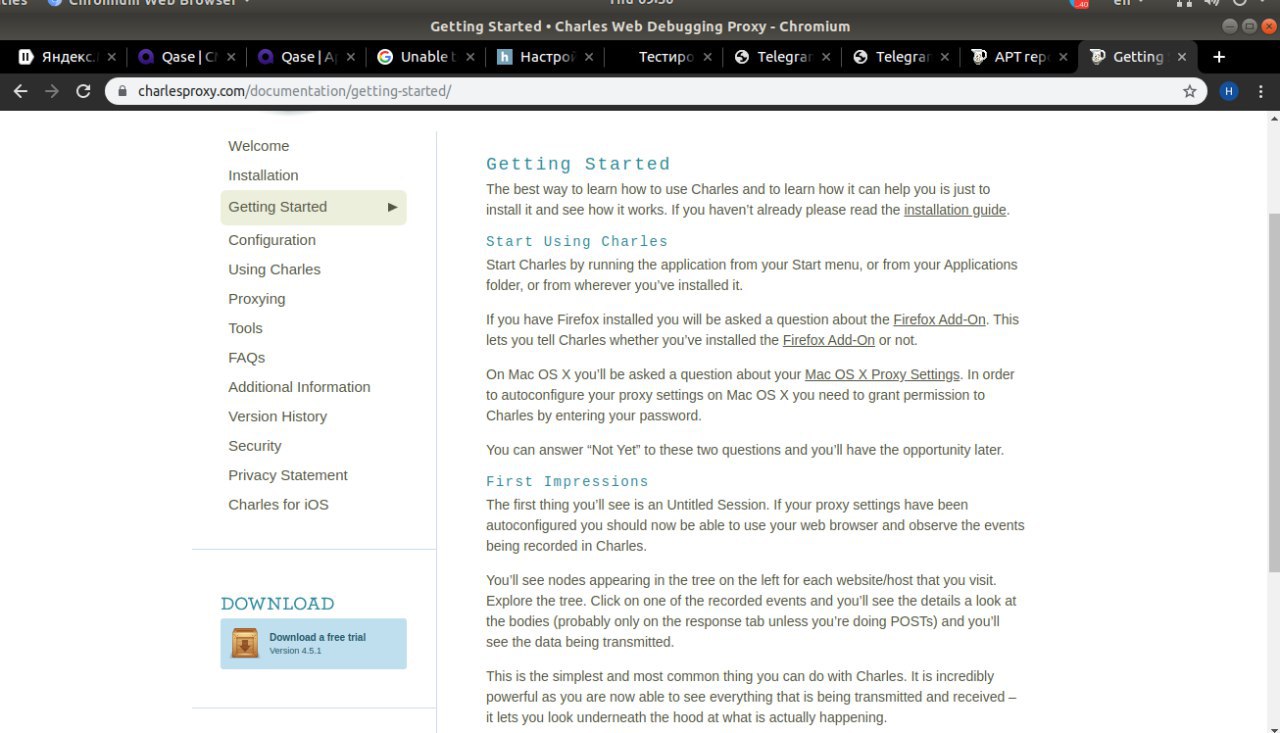Open the Installation sidebar link
The width and height of the screenshot is (1280, 733).
click(263, 175)
